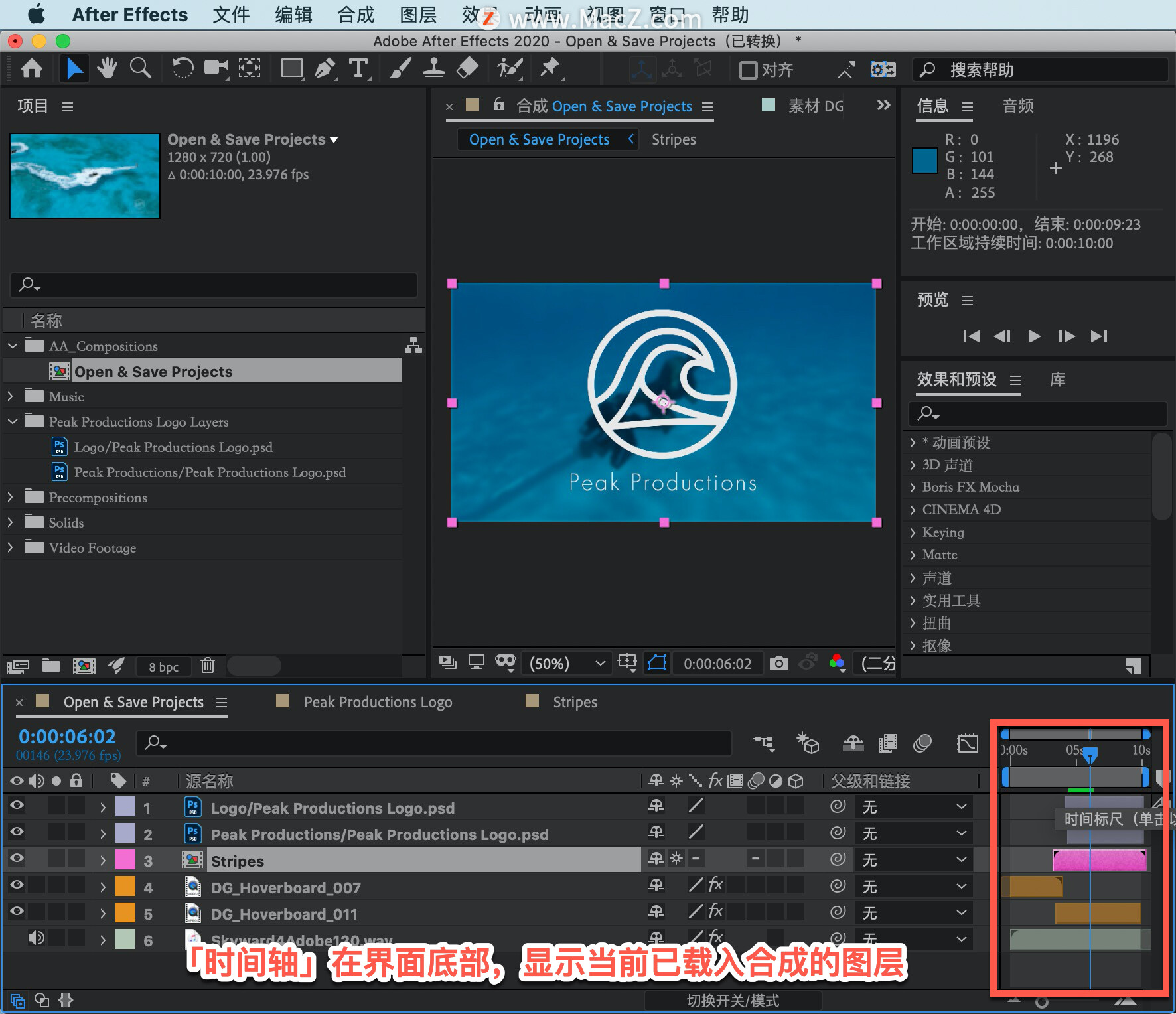The width and height of the screenshot is (1176, 1014).
Task: Click the viewer timecode 0:00:06:02
Action: [x=717, y=664]
